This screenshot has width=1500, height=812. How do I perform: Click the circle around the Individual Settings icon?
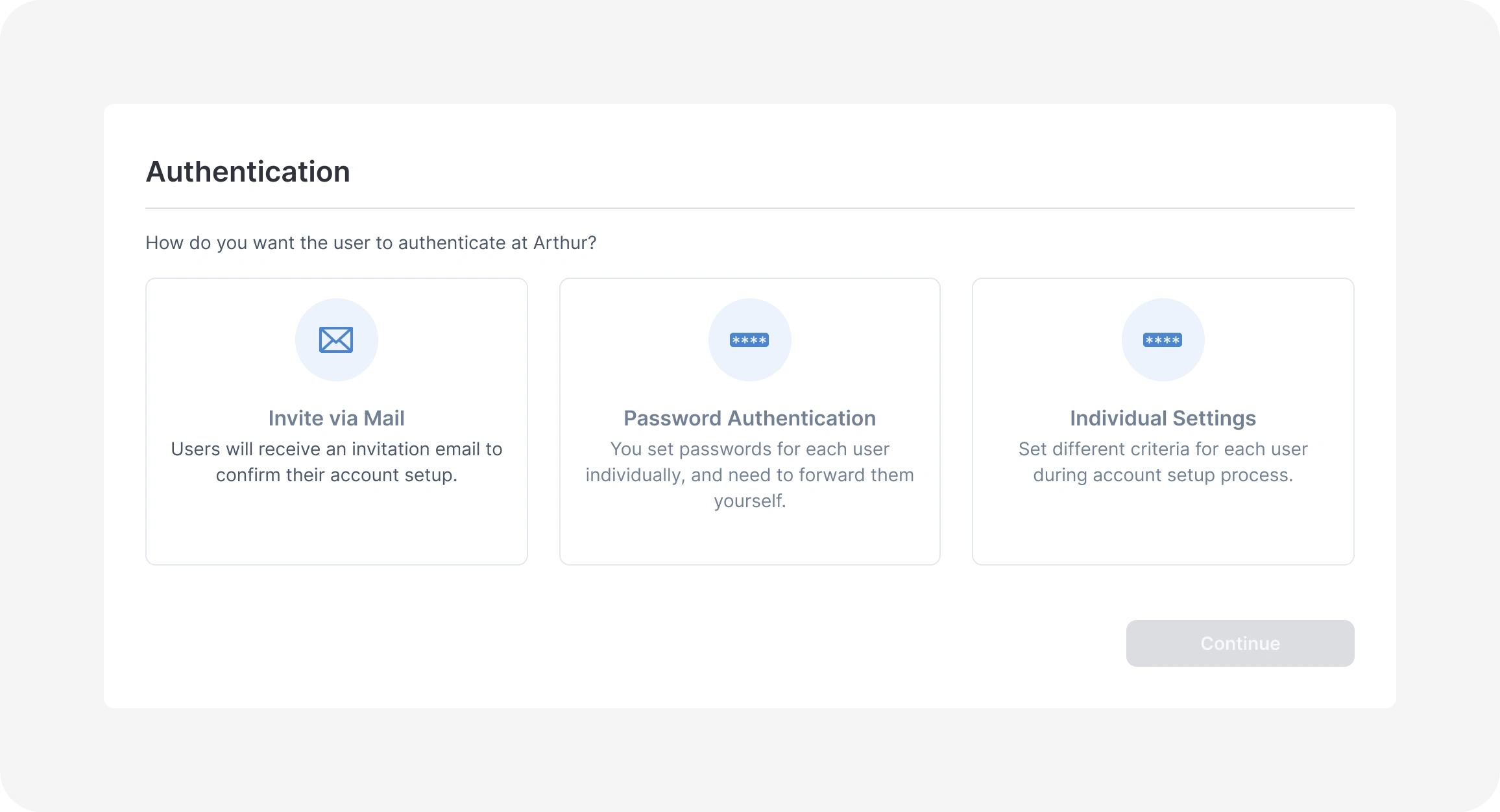[1163, 340]
